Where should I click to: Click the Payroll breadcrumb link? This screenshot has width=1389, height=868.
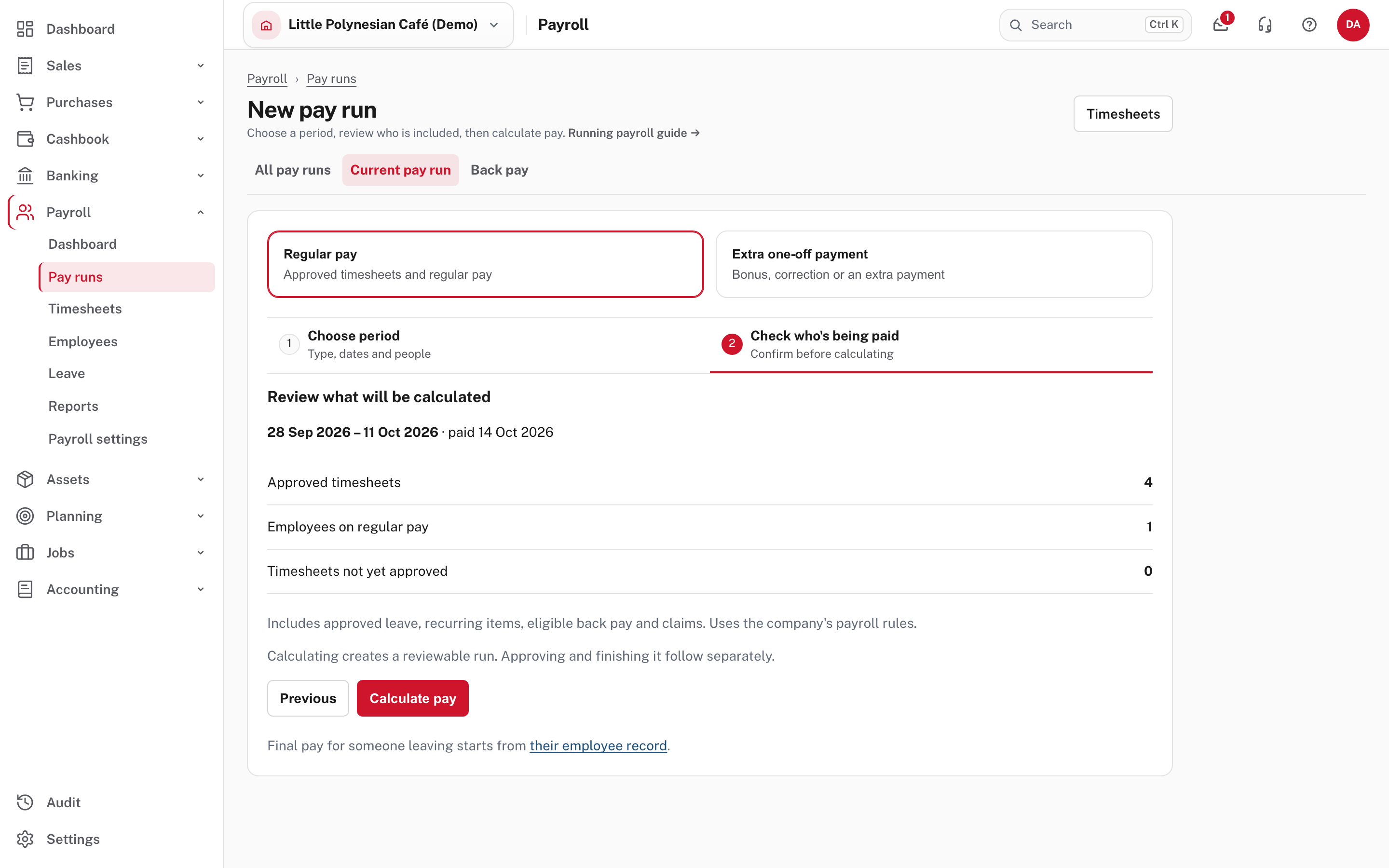[267, 79]
